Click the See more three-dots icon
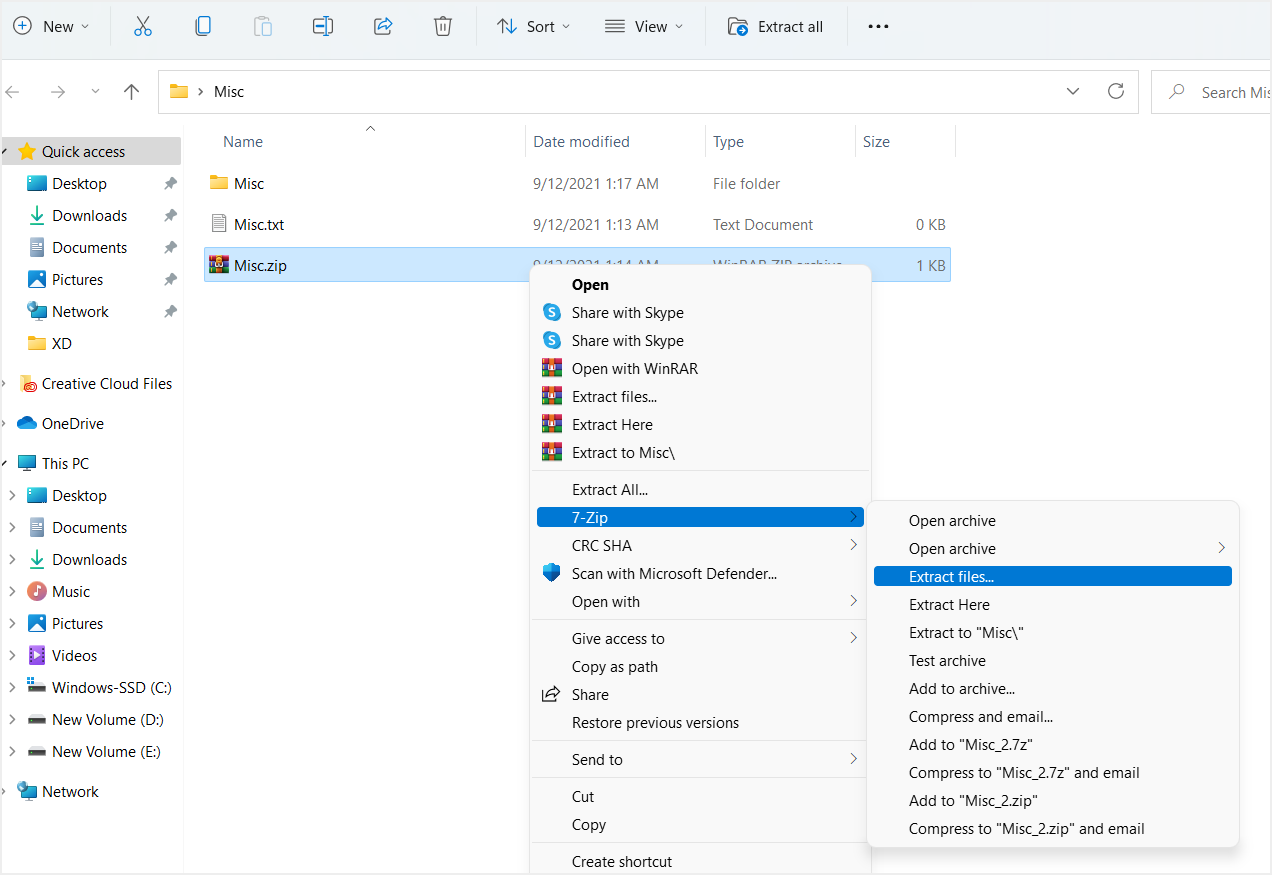This screenshot has width=1272, height=875. [878, 27]
